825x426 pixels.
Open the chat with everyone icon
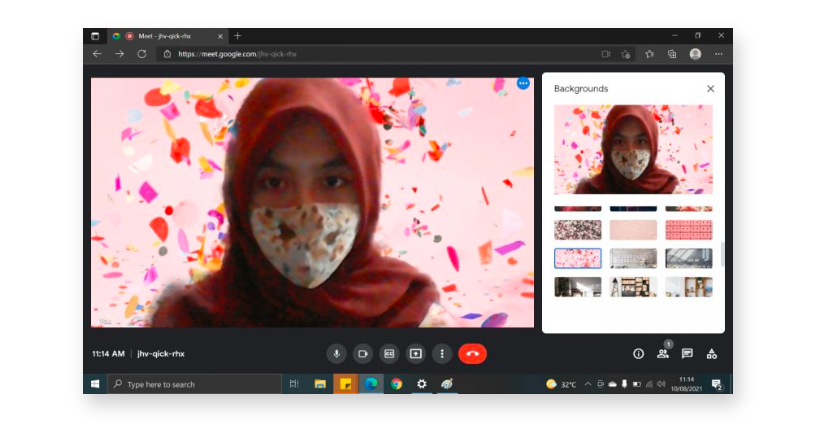pyautogui.click(x=687, y=354)
